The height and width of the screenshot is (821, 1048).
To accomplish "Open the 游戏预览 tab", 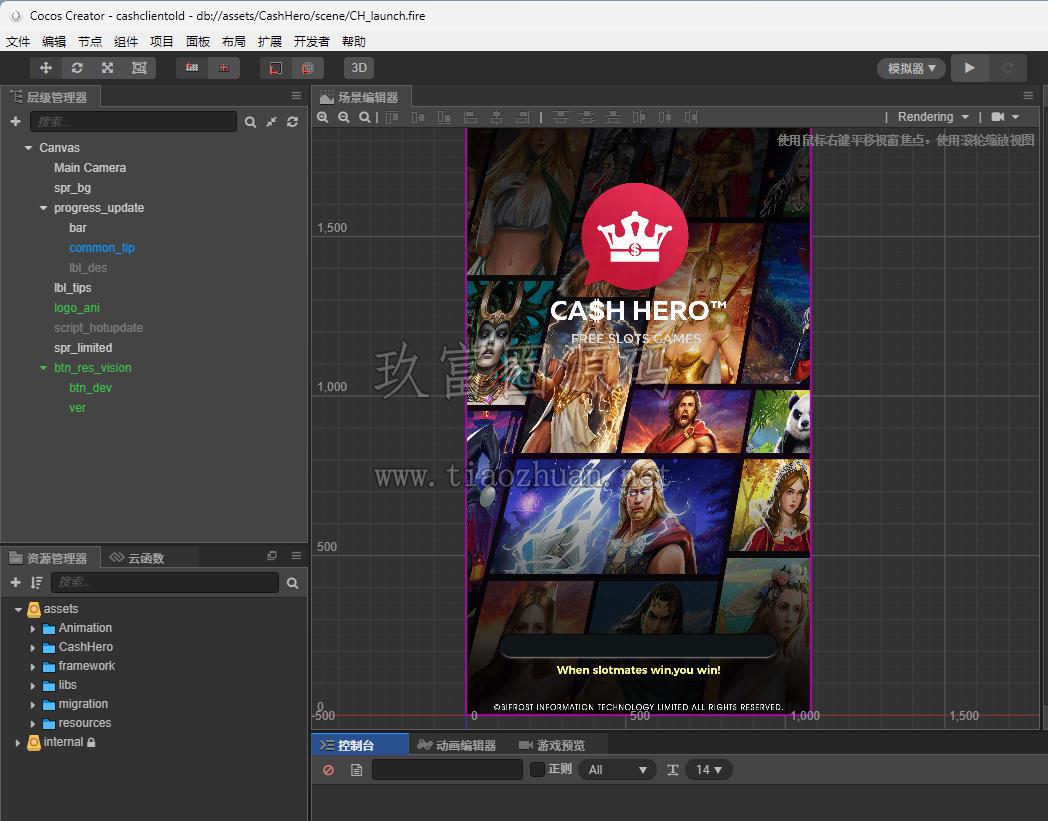I will 552,745.
